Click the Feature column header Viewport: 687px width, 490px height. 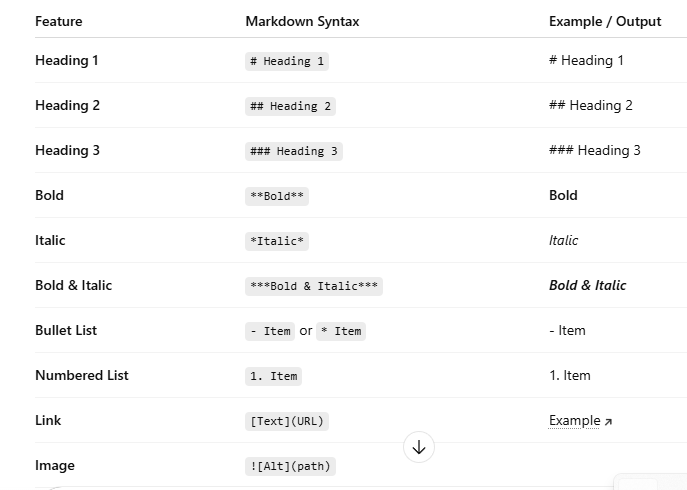pos(59,21)
